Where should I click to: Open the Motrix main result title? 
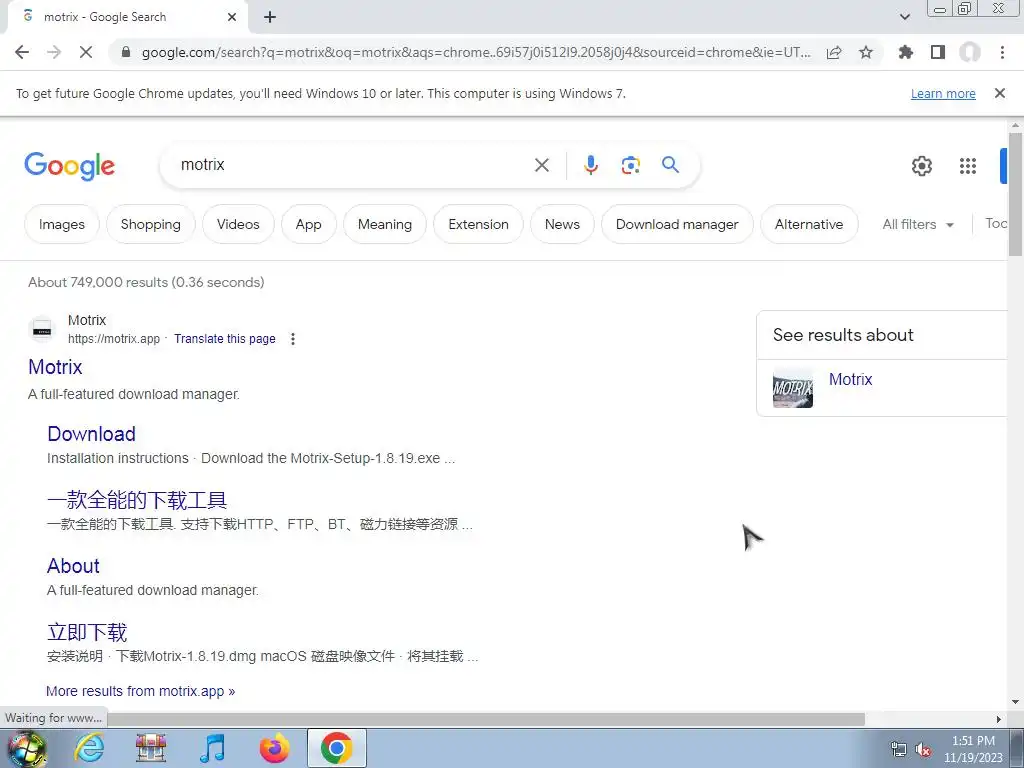point(55,367)
